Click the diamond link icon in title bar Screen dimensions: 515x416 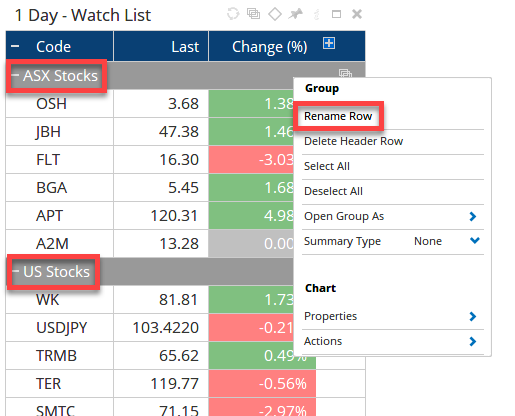coord(275,14)
